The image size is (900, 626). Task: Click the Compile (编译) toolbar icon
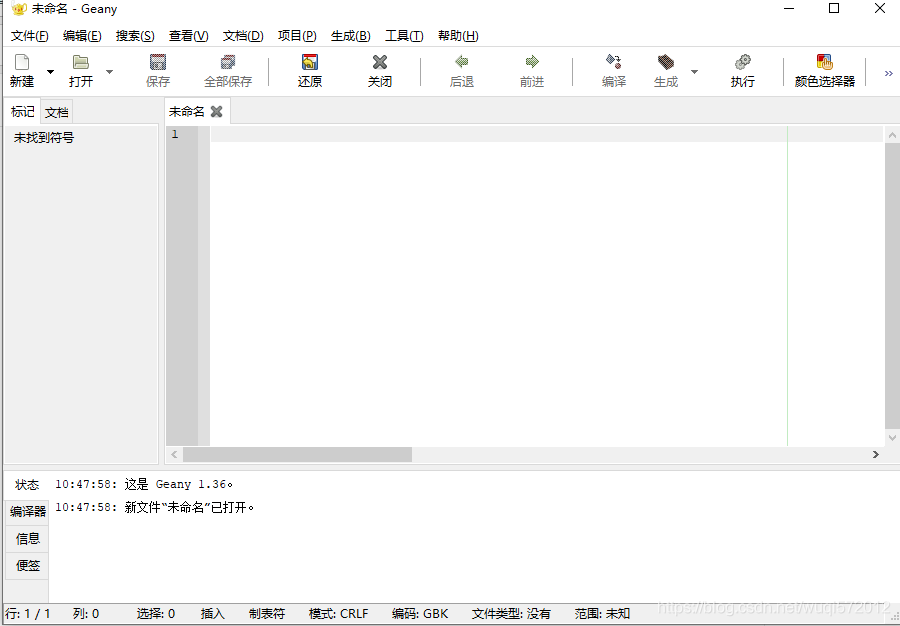[614, 61]
